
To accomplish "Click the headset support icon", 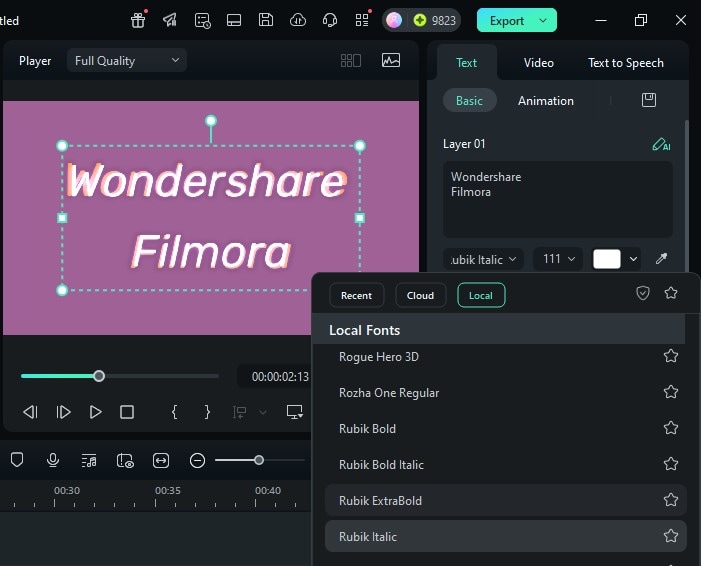I will pos(330,20).
